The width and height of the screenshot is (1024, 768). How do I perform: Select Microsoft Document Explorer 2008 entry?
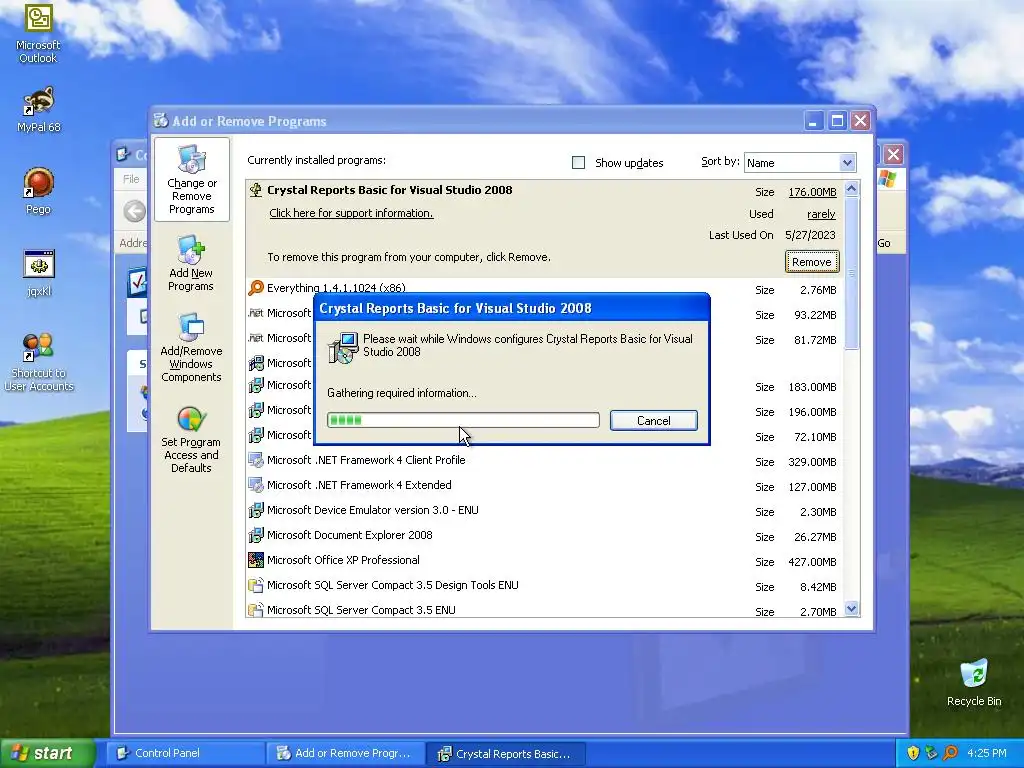pos(545,536)
